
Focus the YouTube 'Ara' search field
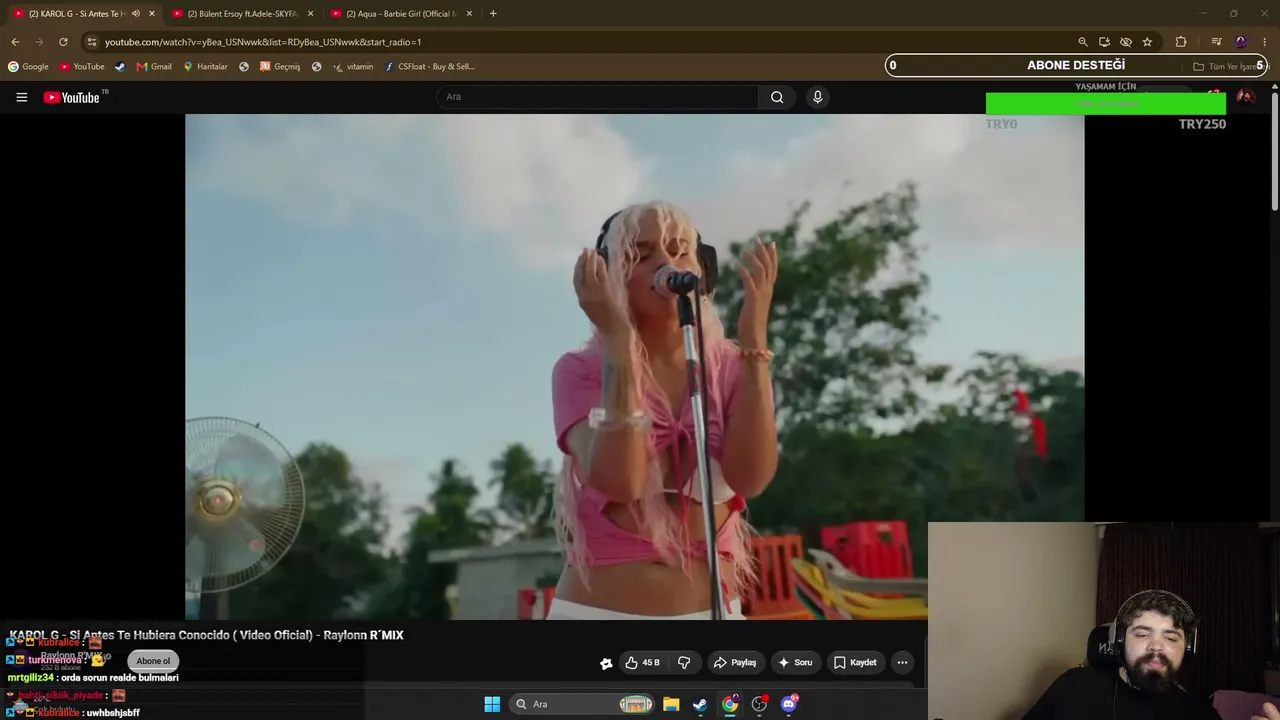[x=597, y=97]
